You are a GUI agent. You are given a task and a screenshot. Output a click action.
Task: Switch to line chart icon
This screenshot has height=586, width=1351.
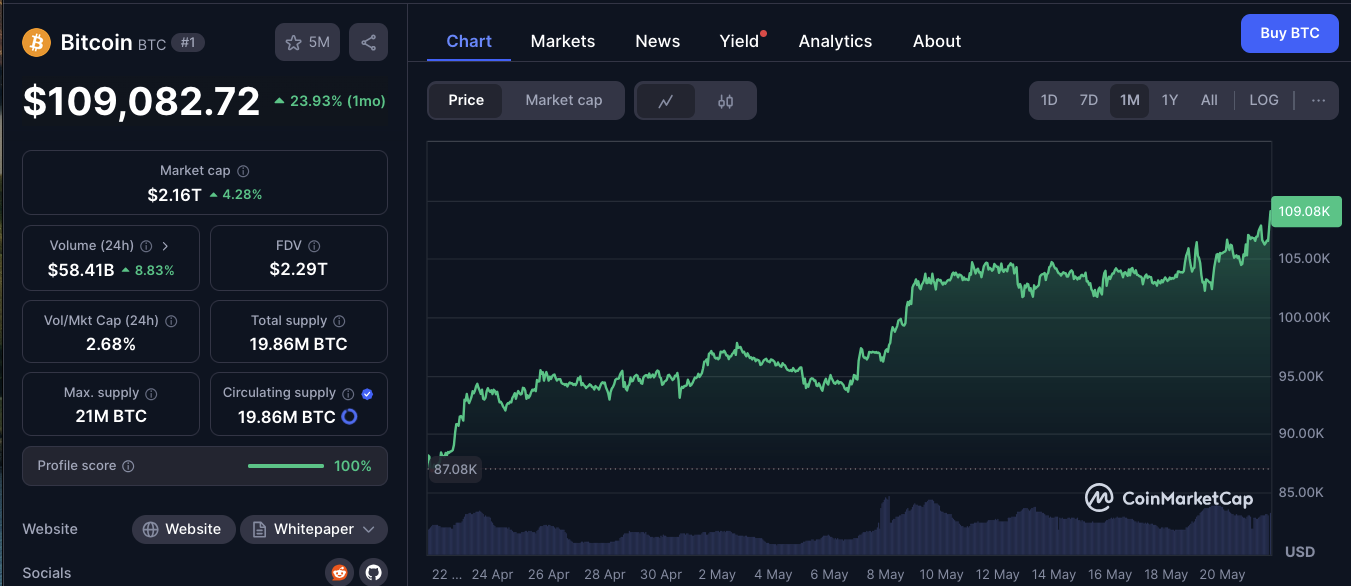[x=666, y=101]
